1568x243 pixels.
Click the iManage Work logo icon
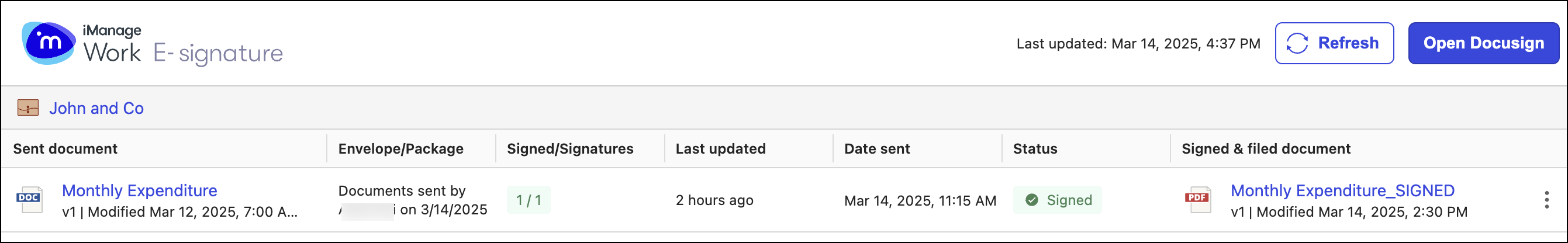[48, 43]
